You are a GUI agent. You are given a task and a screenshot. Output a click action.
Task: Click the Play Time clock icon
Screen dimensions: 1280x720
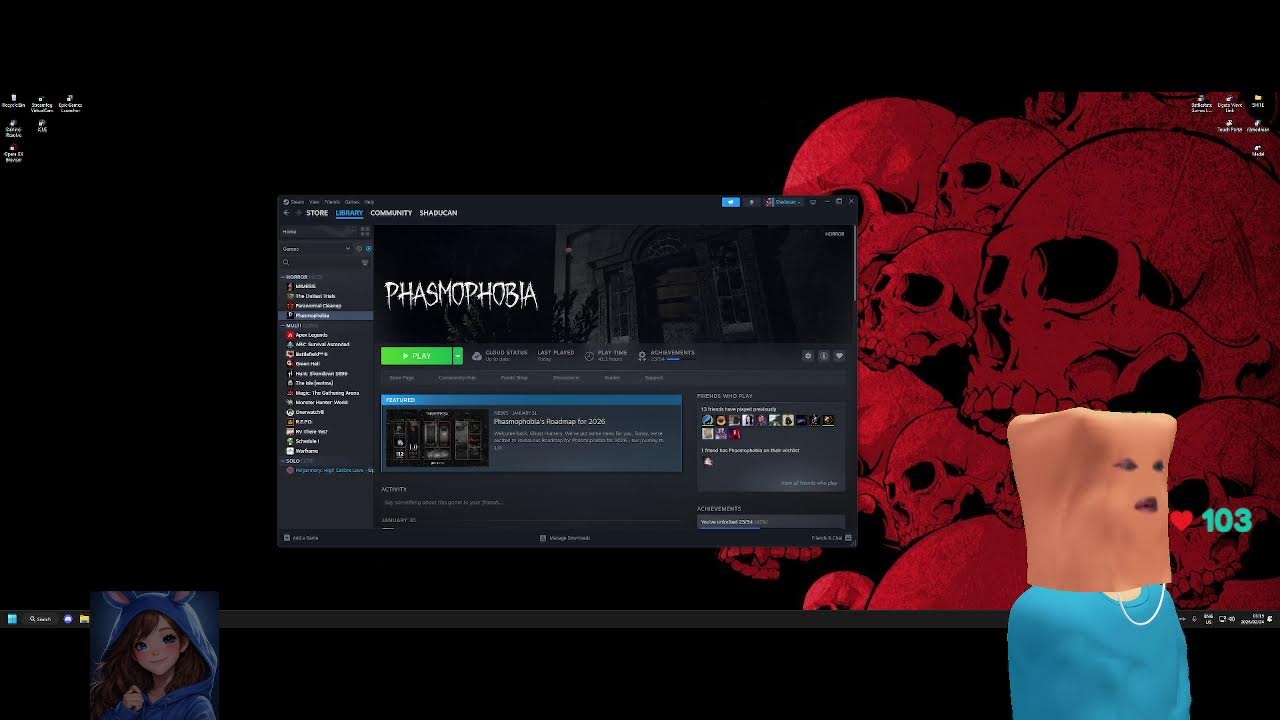(589, 356)
